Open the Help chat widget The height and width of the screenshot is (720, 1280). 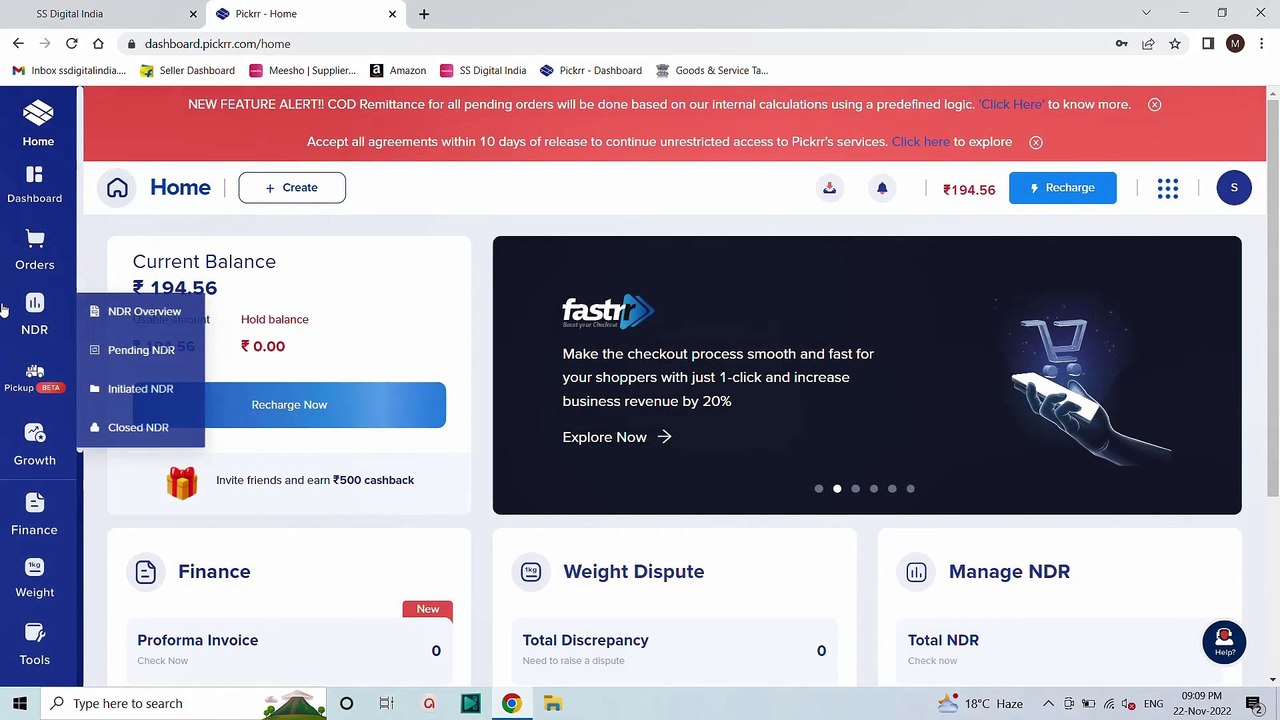(1224, 643)
